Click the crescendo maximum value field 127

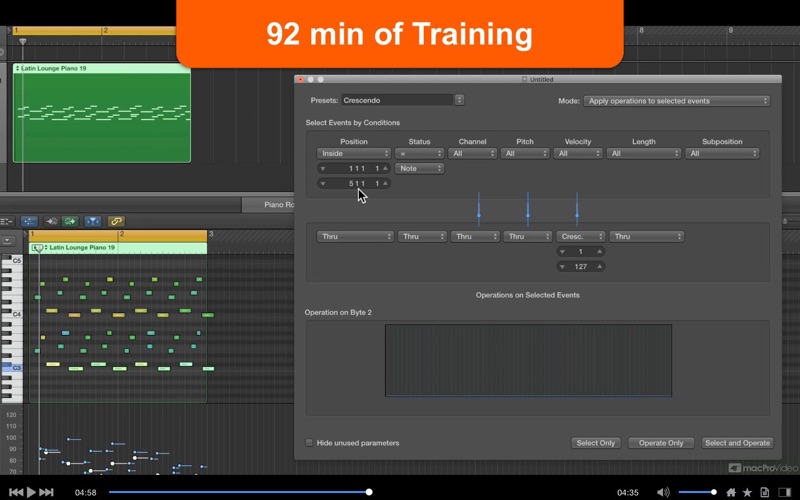tap(581, 266)
